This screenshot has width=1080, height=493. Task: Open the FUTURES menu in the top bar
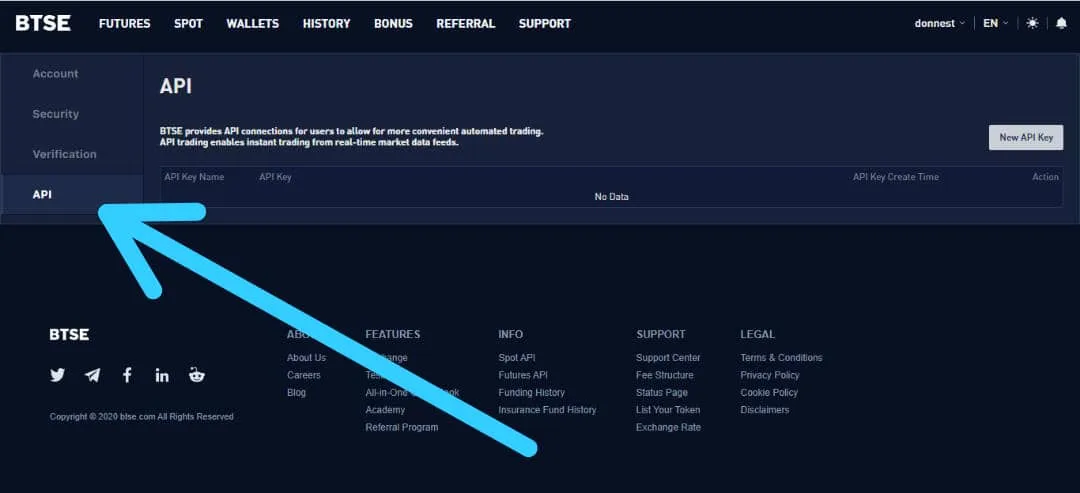[125, 23]
